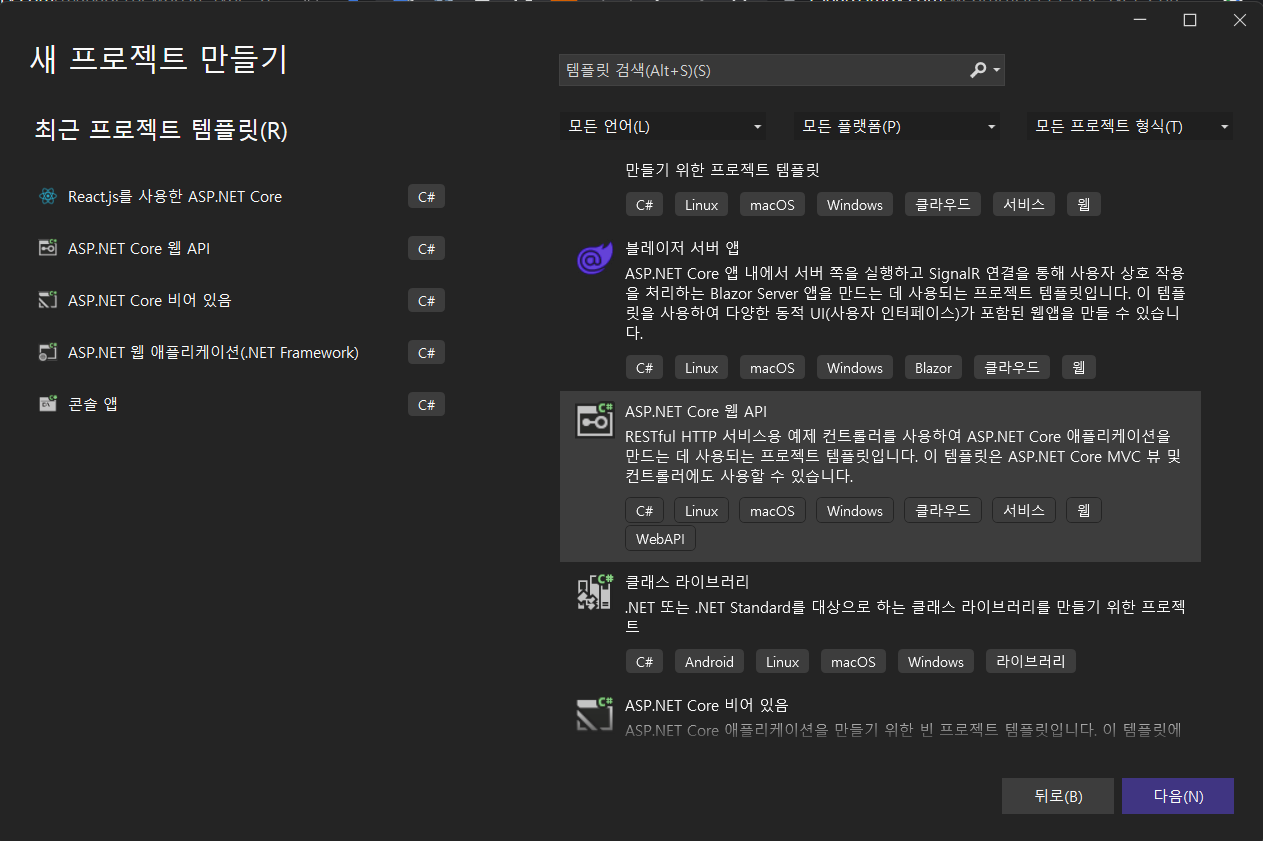Click the 뒤로(B) button
The height and width of the screenshot is (841, 1263).
coord(1058,796)
